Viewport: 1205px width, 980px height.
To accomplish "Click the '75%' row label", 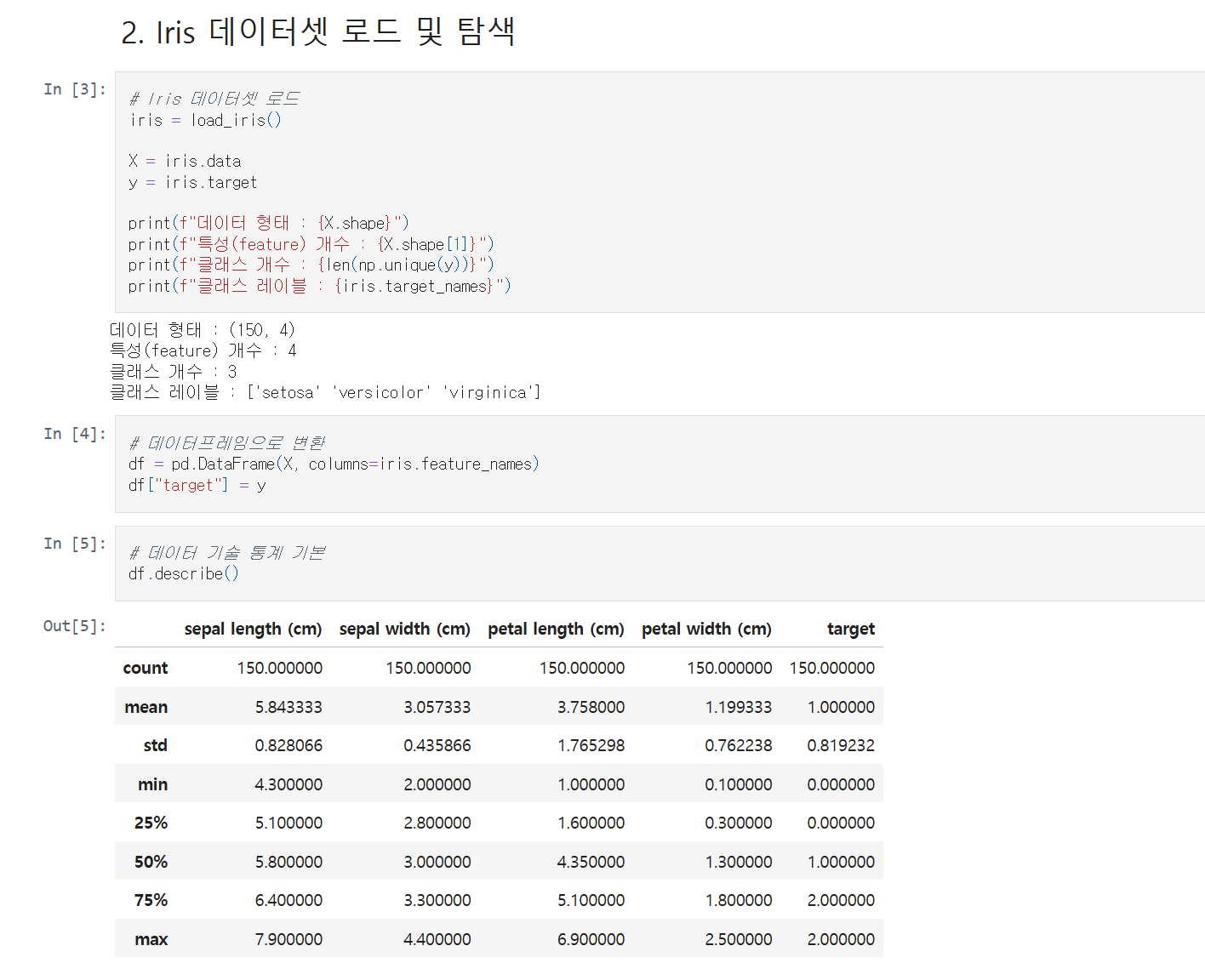I will coord(151,900).
